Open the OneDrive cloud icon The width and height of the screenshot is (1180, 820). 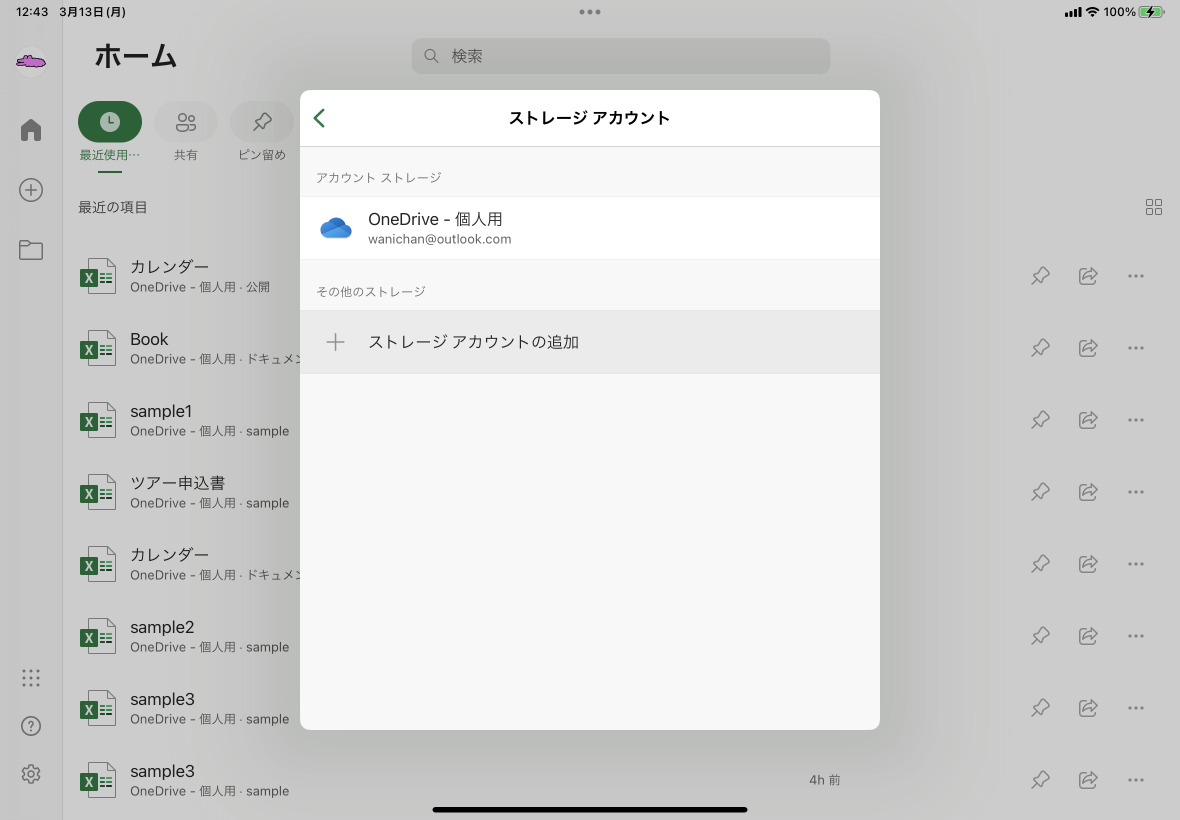pos(336,227)
